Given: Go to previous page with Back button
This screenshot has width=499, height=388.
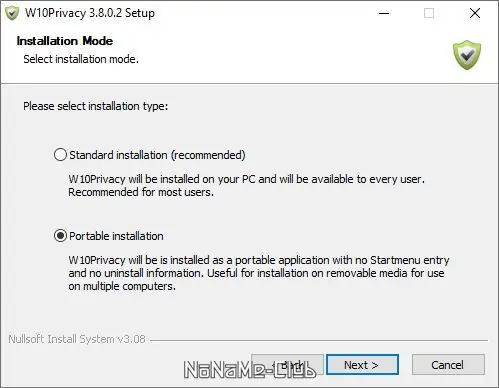Looking at the screenshot, I should tap(287, 365).
